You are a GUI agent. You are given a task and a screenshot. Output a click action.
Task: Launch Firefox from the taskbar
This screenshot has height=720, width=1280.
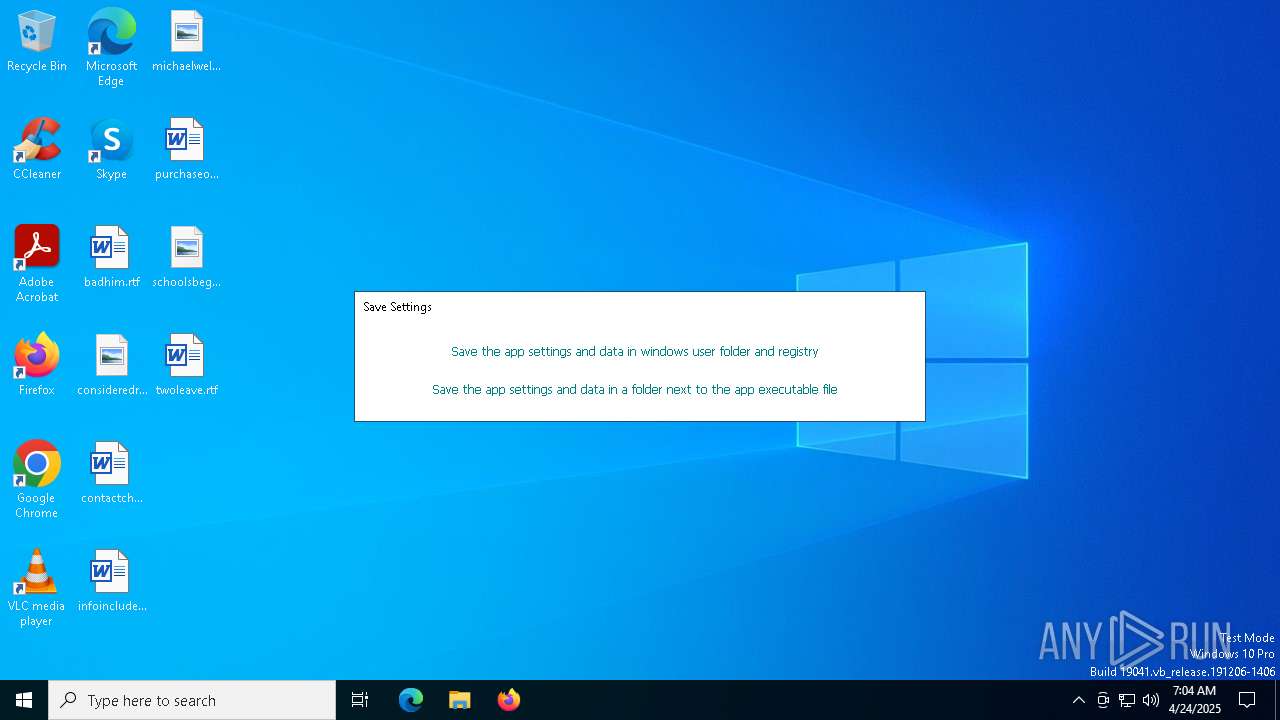click(x=509, y=700)
